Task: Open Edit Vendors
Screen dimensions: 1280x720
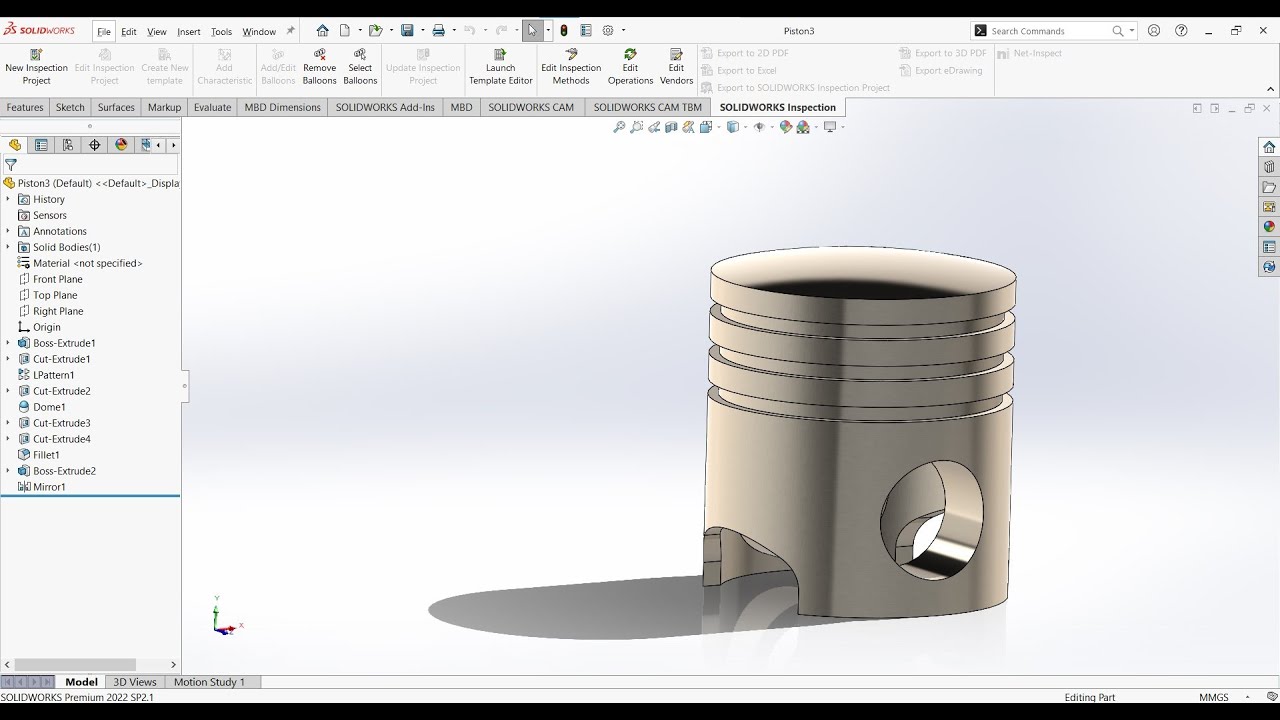Action: coord(676,67)
